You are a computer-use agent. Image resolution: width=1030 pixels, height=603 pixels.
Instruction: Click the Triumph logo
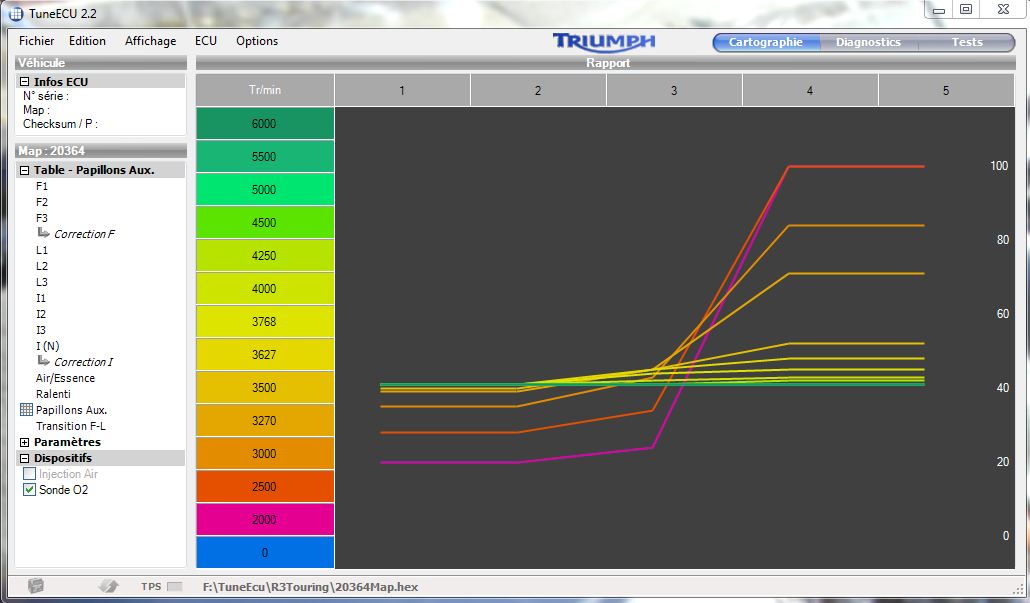(604, 42)
